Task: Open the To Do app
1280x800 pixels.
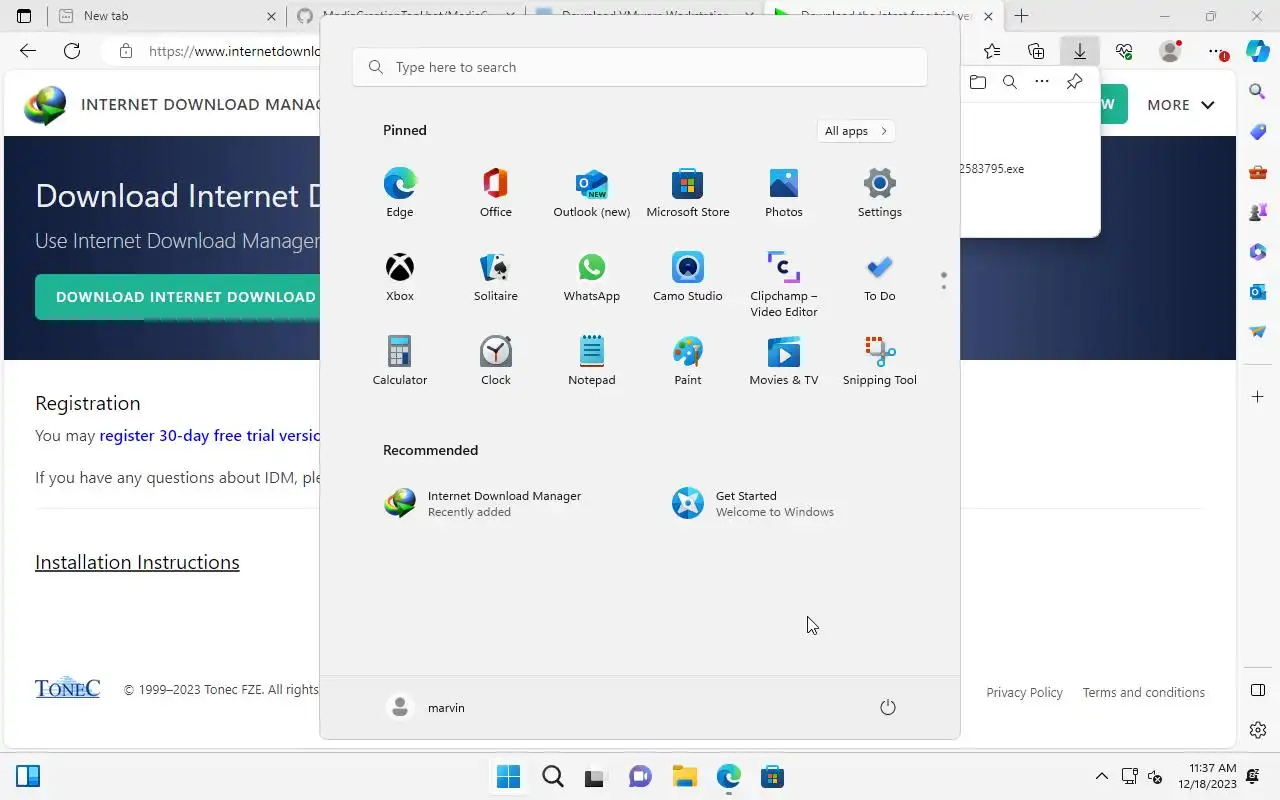Action: pos(880,276)
